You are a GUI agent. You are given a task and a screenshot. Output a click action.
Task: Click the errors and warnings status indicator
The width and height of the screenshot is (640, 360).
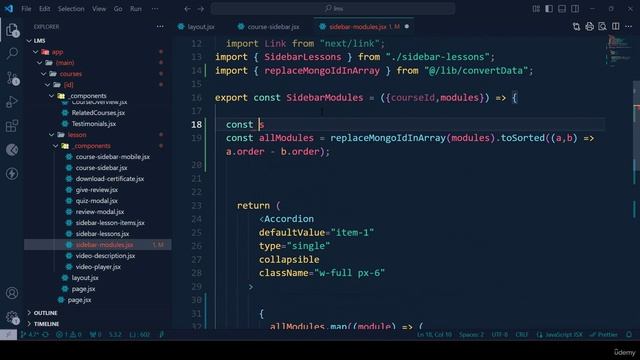tap(69, 335)
